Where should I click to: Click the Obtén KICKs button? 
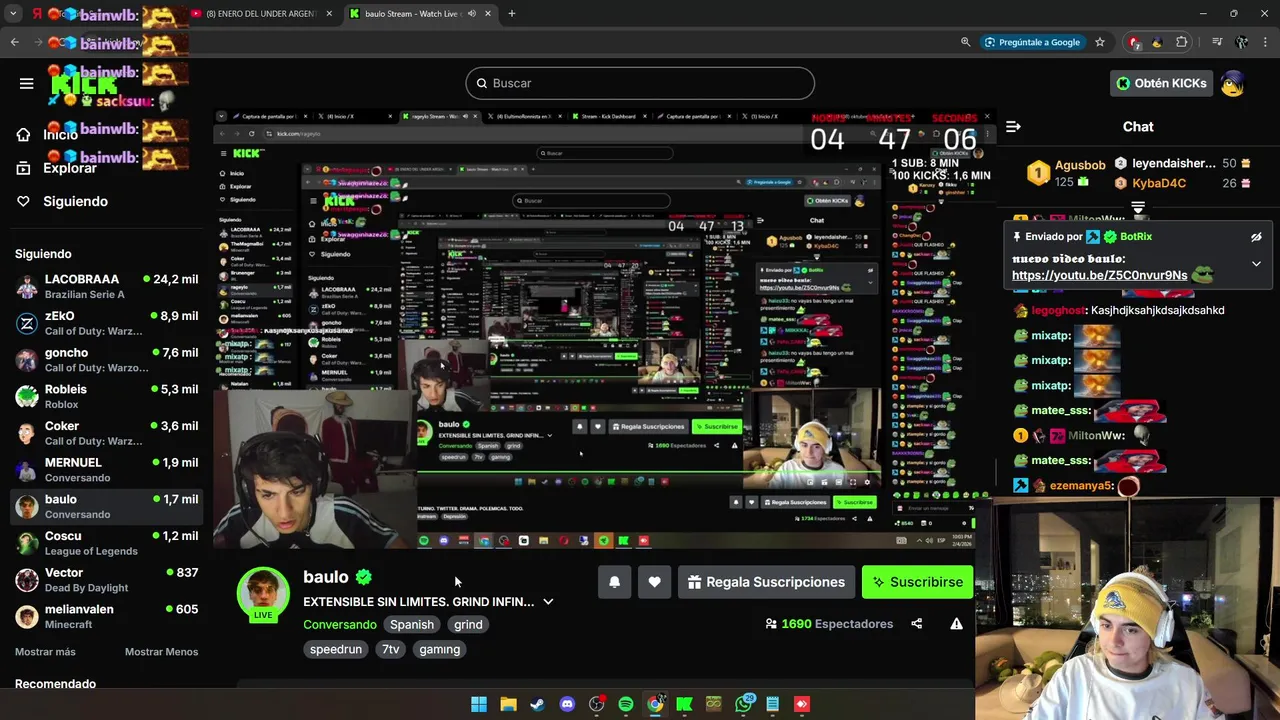tap(1162, 83)
